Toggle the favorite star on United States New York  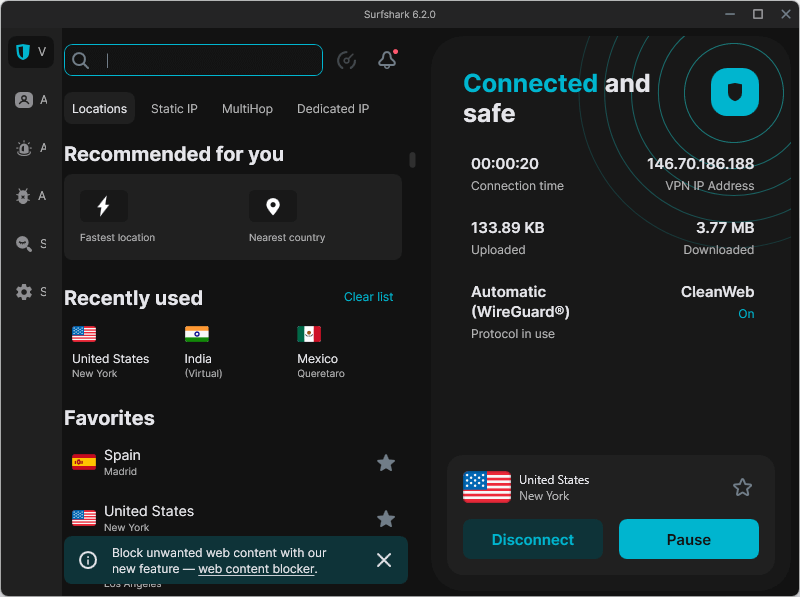(386, 519)
